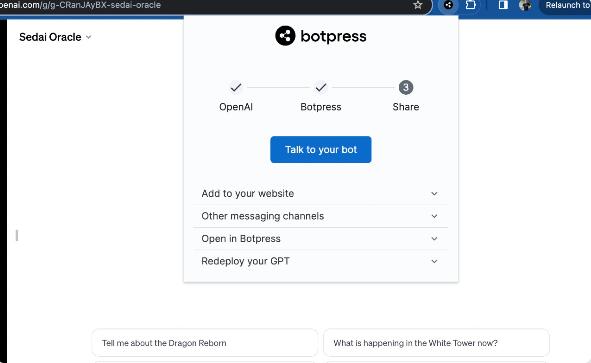The height and width of the screenshot is (363, 591).
Task: Expand Other messaging channels section
Action: [x=320, y=216]
